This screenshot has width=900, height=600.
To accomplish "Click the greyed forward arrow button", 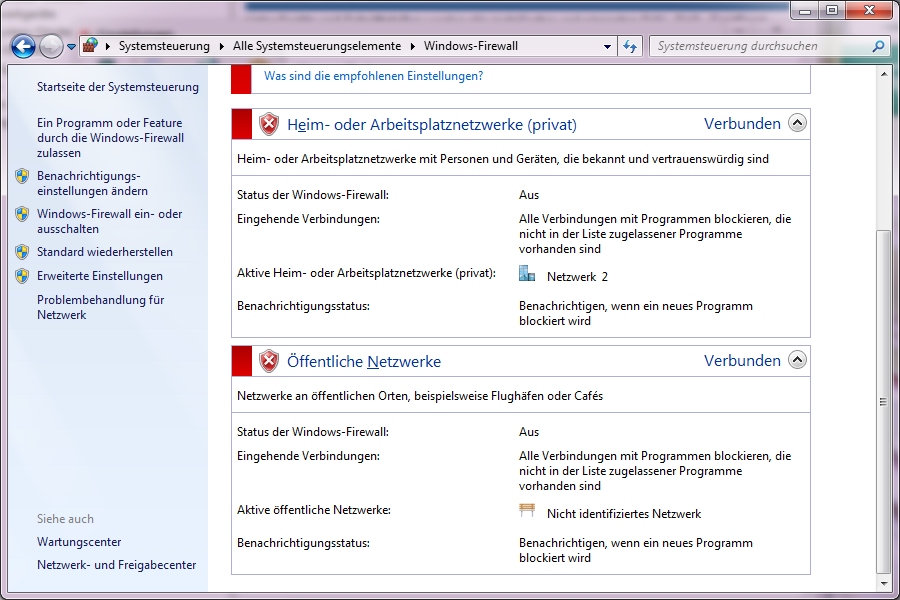I will [51, 47].
